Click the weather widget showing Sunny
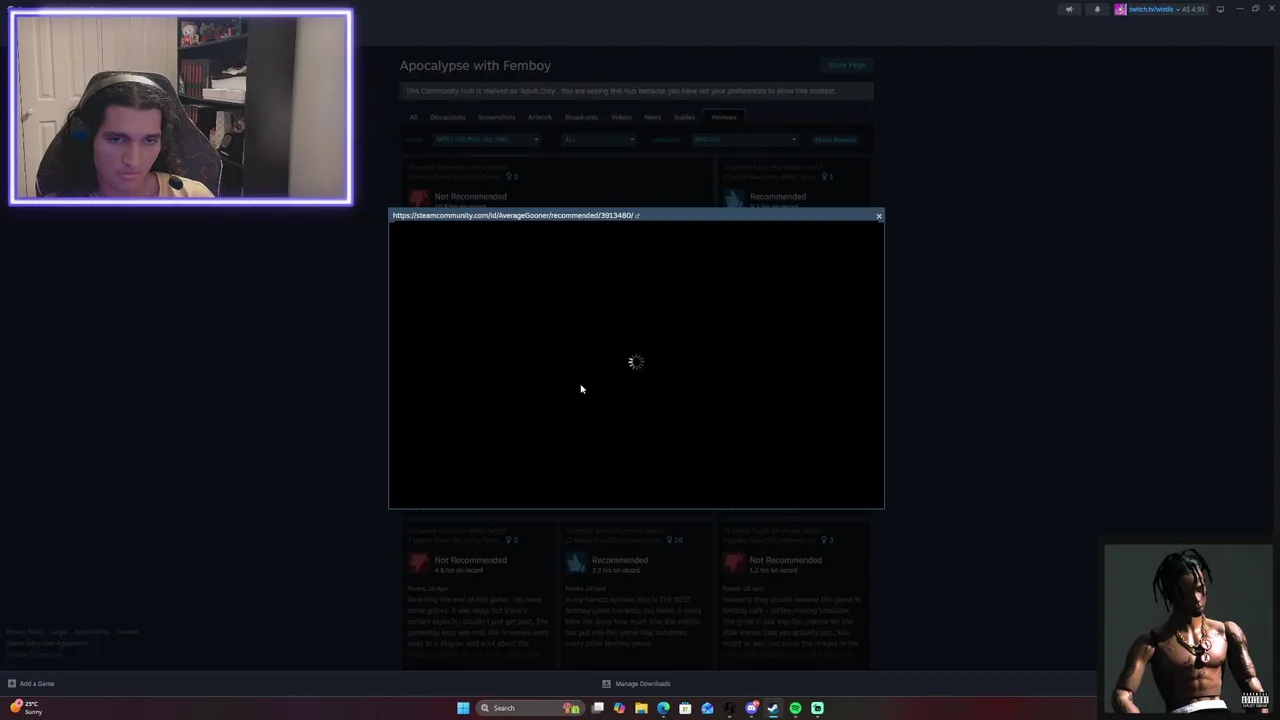Image resolution: width=1280 pixels, height=720 pixels. 27,708
